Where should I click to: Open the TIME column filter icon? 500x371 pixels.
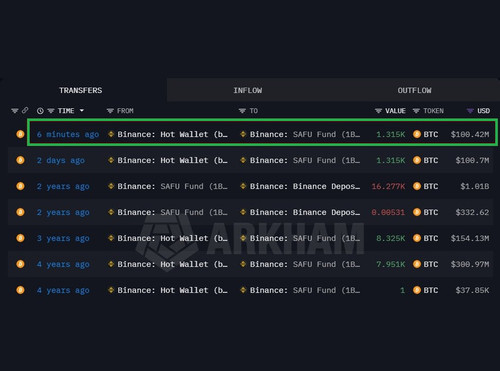(51, 111)
